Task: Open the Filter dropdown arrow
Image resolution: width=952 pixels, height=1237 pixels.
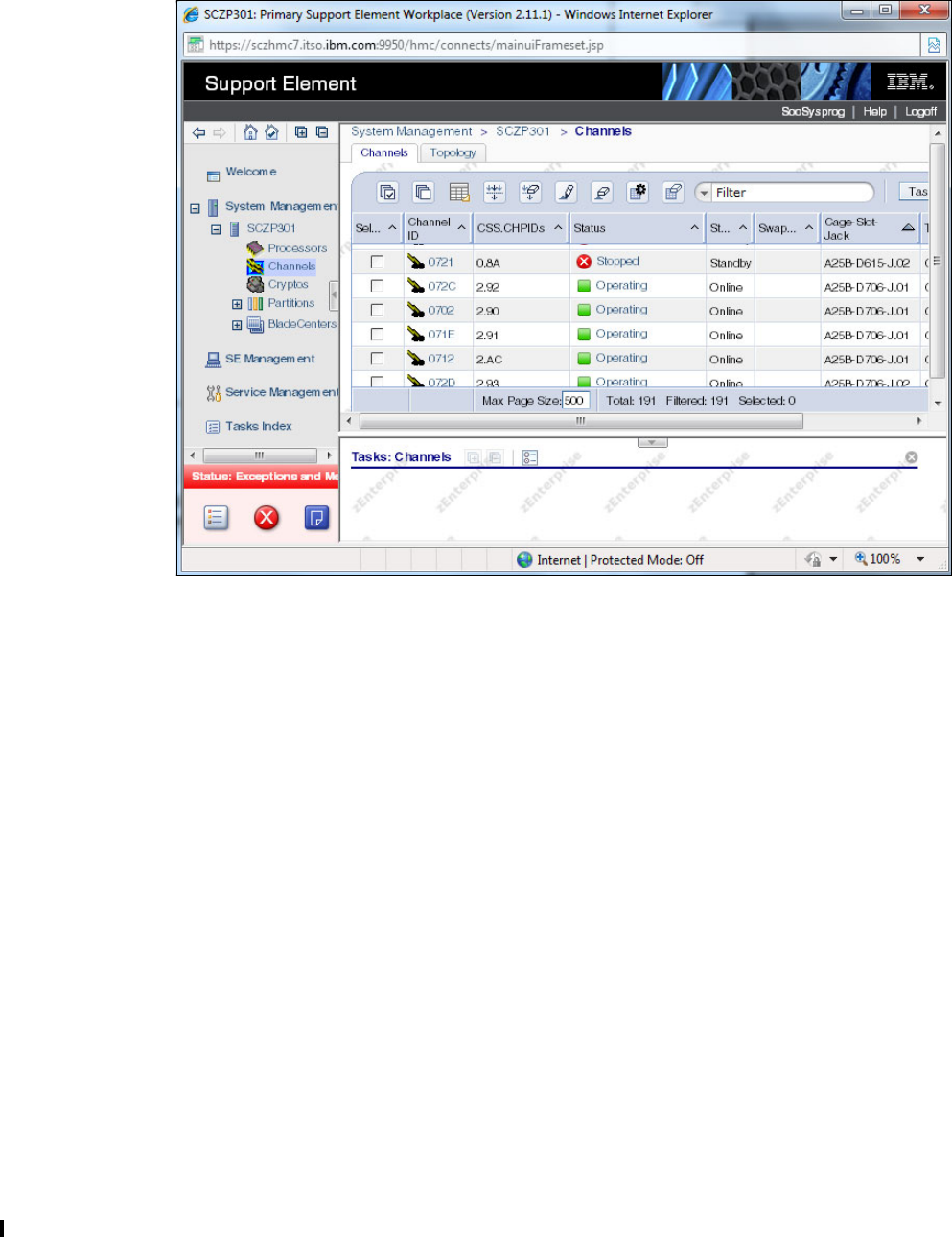Action: point(704,193)
